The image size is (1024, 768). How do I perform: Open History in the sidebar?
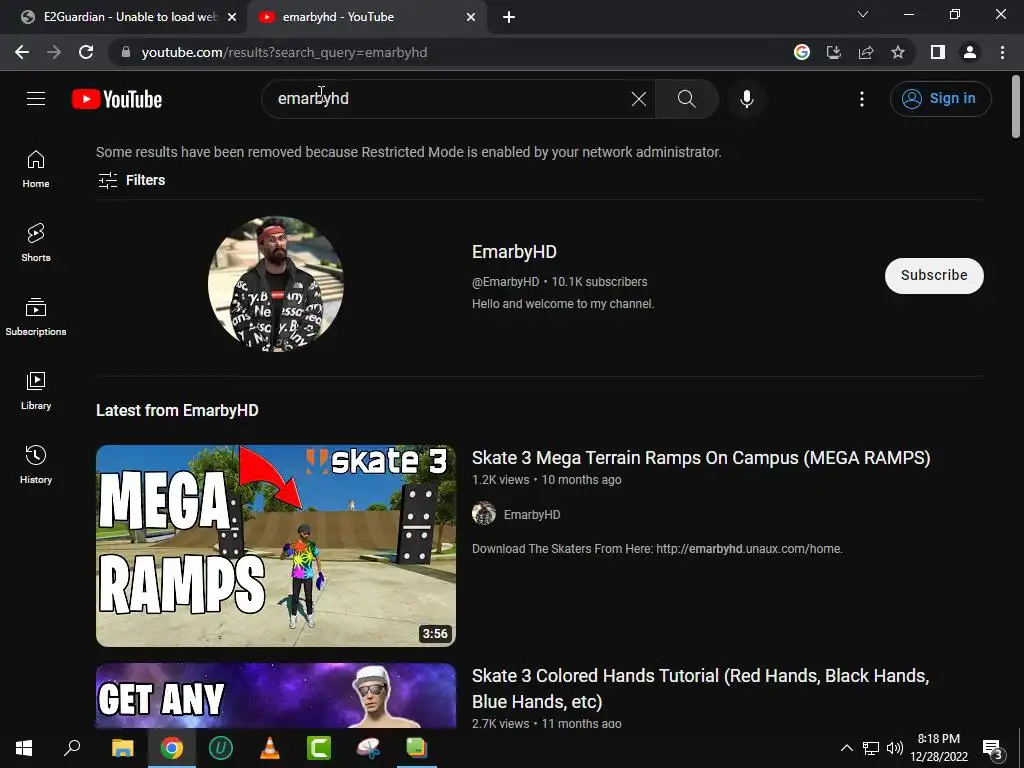(36, 464)
